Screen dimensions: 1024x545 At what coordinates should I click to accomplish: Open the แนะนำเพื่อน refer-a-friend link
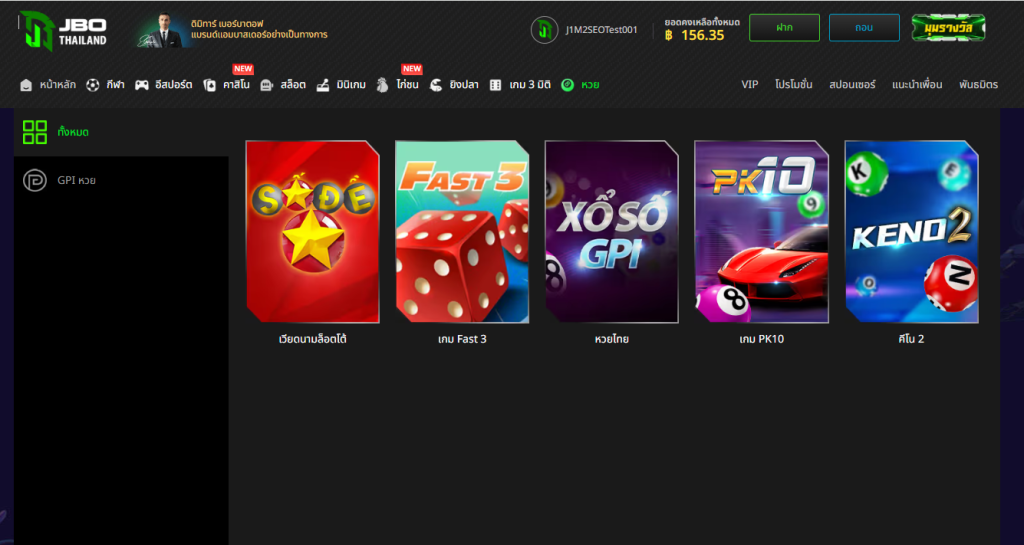coord(917,85)
